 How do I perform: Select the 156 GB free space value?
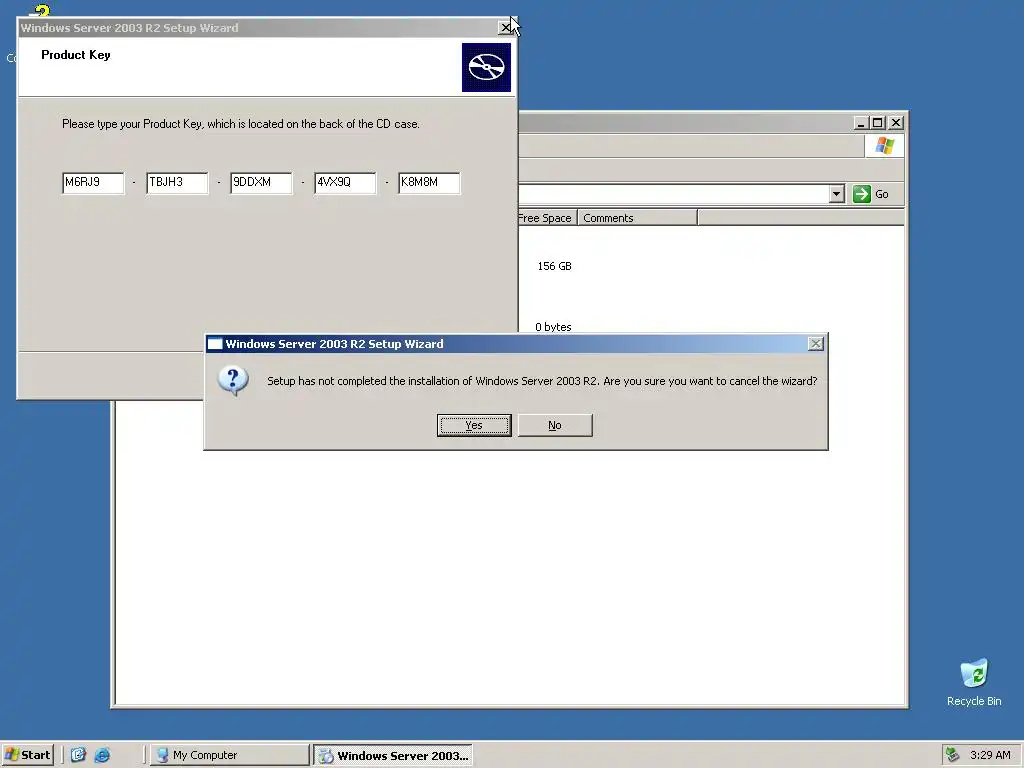coord(554,266)
